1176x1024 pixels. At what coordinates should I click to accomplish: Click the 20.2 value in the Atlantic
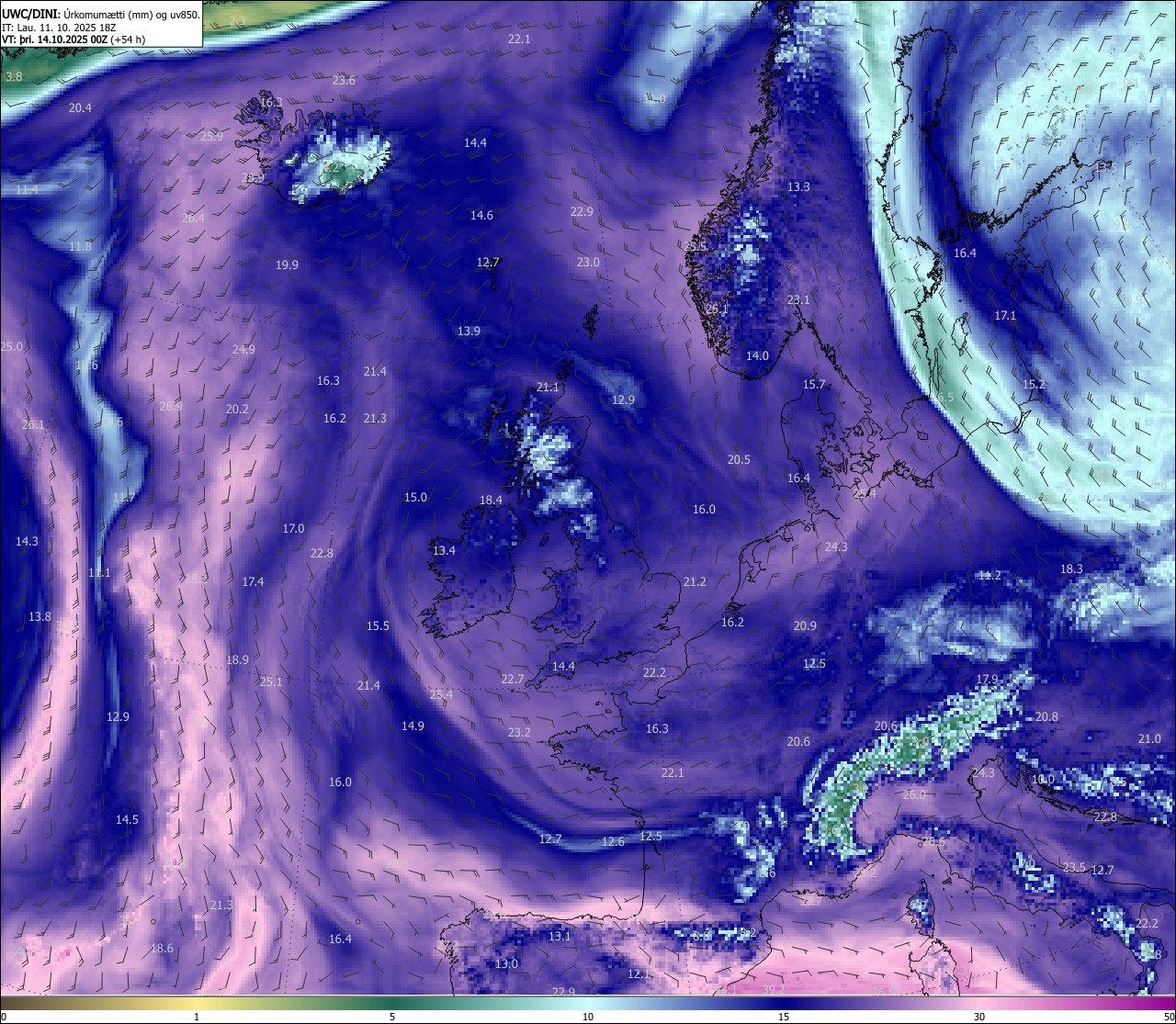tap(237, 410)
